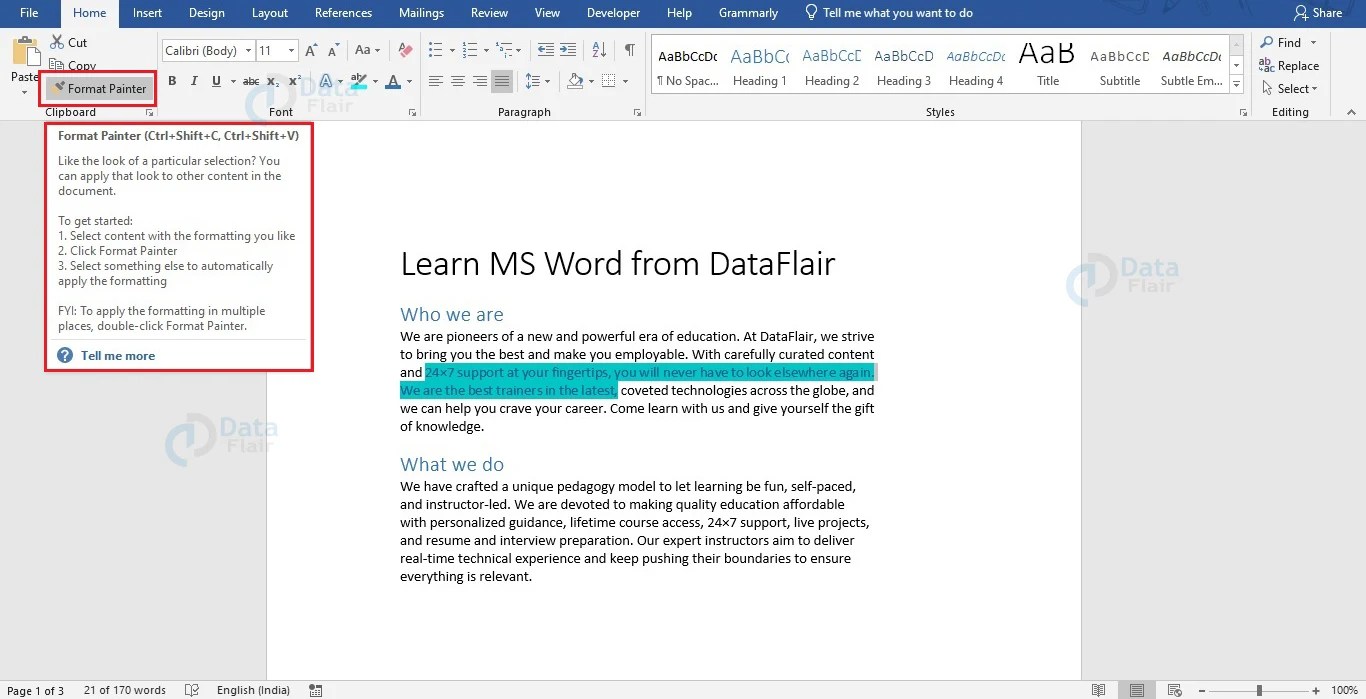Open the Review tab
Screen dimensions: 1366x699
pyautogui.click(x=489, y=13)
